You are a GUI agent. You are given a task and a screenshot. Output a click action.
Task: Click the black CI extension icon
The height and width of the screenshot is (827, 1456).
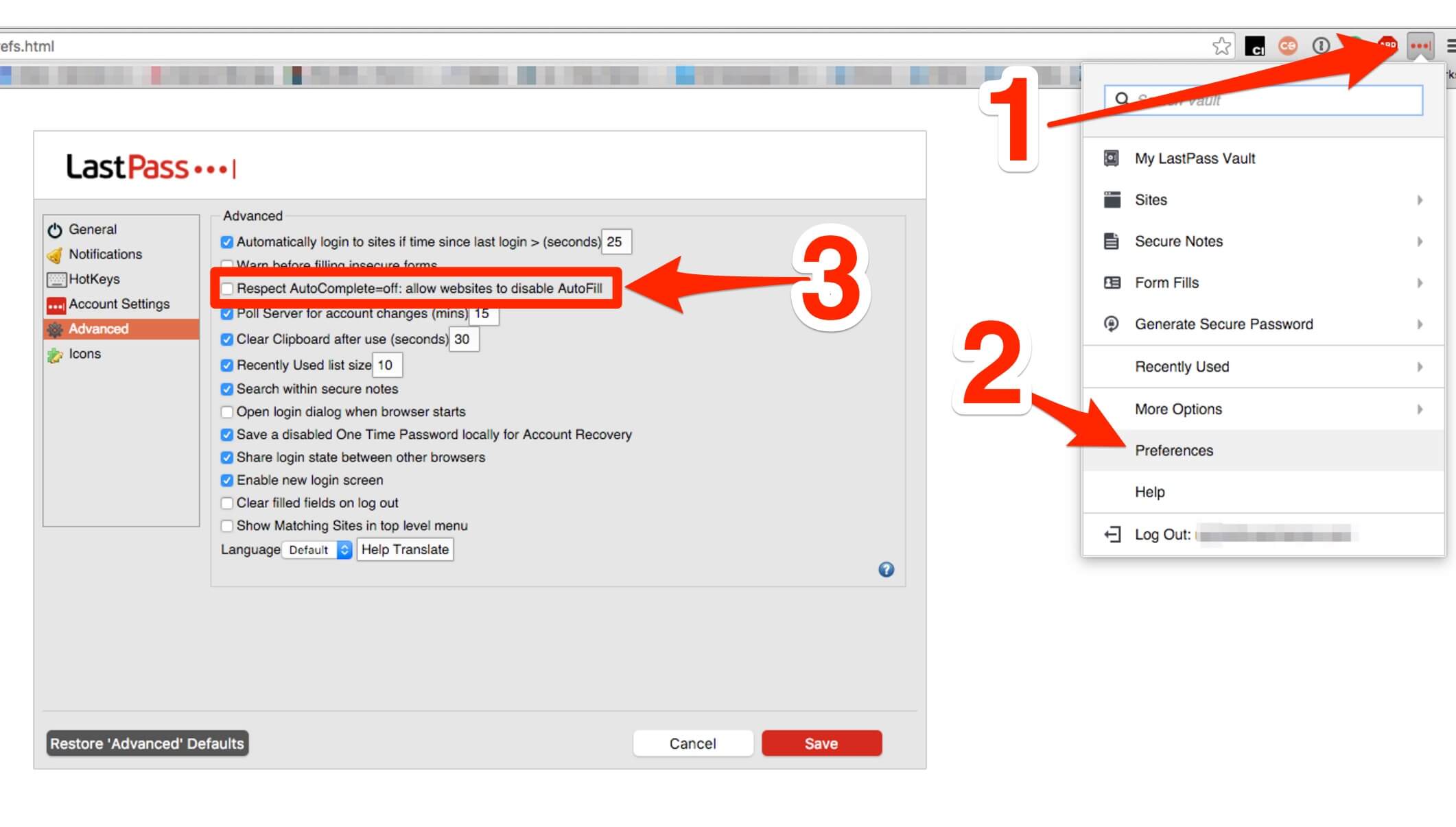(x=1254, y=46)
